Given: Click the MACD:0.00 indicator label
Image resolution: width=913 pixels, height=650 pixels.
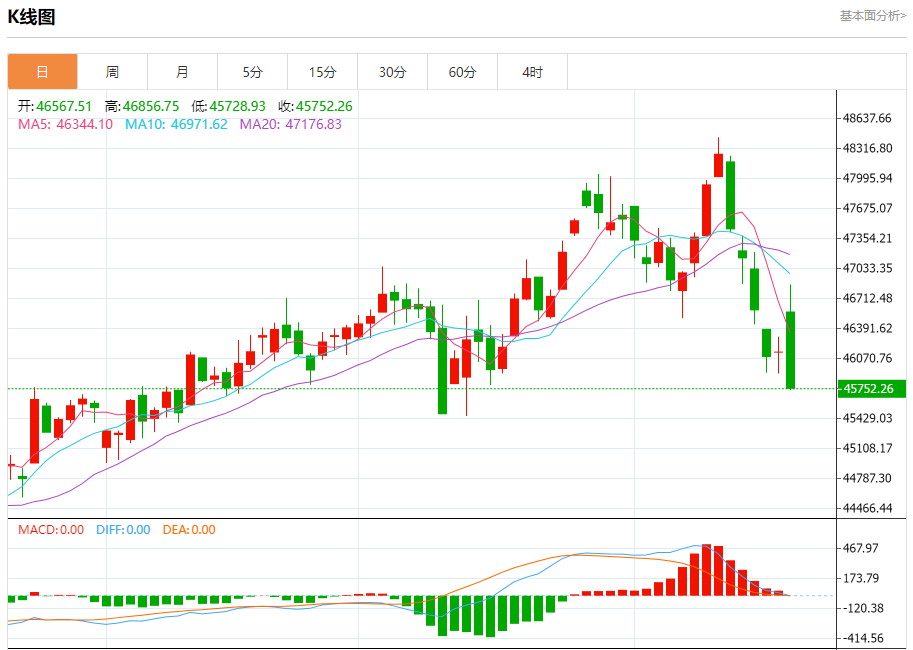Looking at the screenshot, I should coord(51,530).
